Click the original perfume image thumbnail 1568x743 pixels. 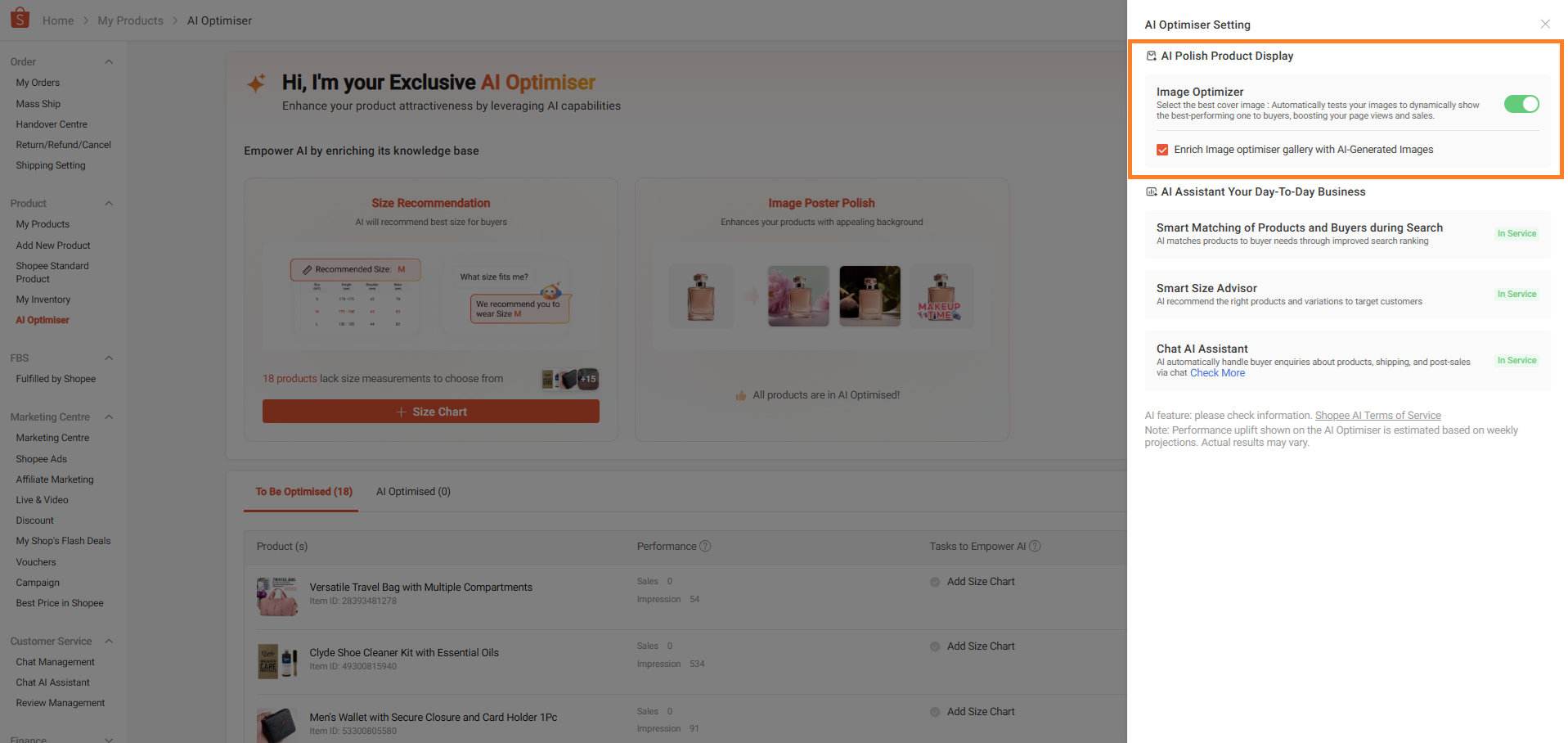701,296
